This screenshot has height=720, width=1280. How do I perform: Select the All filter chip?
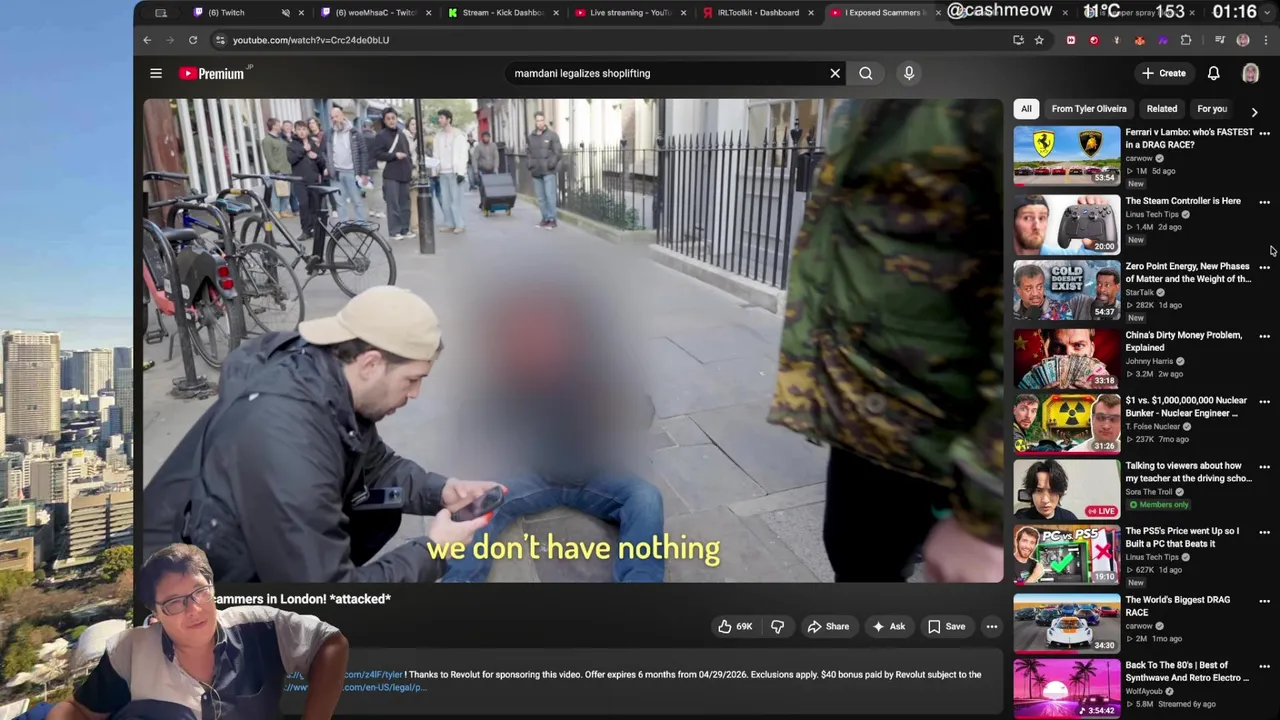point(1026,109)
